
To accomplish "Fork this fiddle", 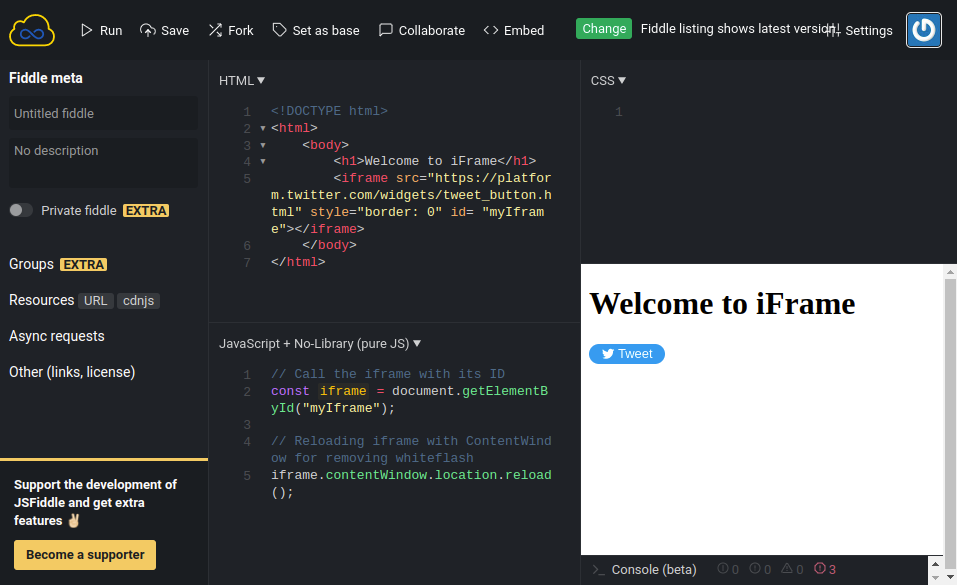I will [x=230, y=30].
